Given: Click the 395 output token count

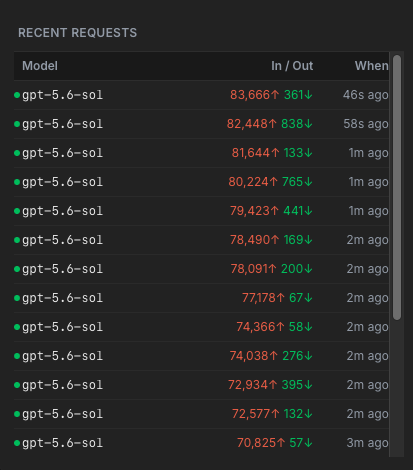Looking at the screenshot, I should (x=297, y=385).
